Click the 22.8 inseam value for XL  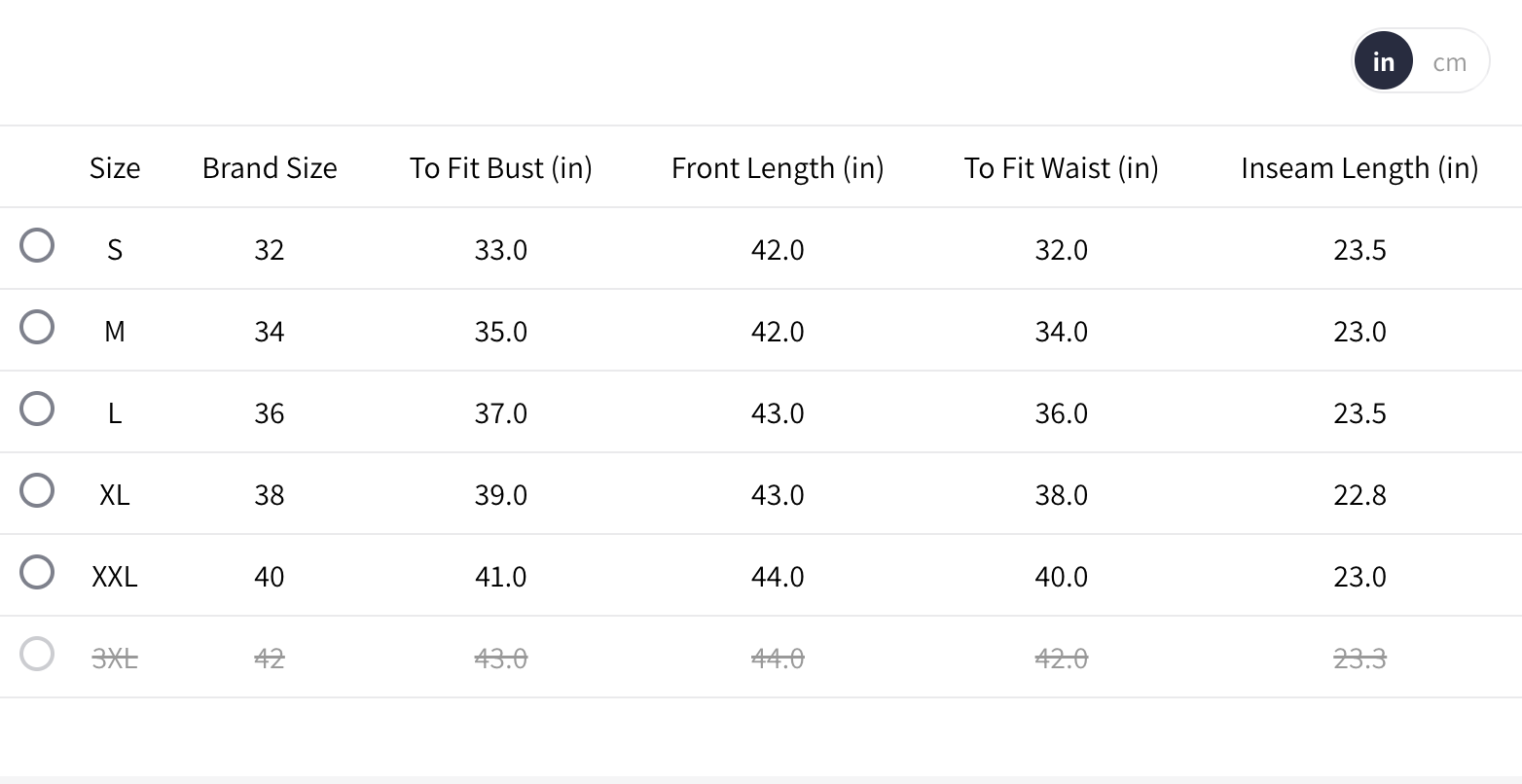pyautogui.click(x=1359, y=495)
